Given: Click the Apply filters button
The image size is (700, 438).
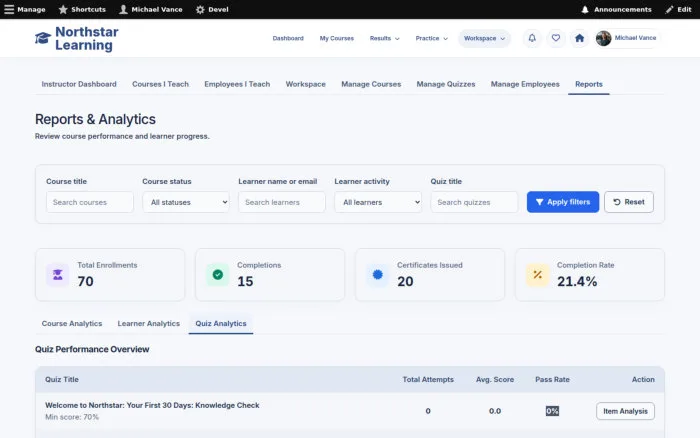Looking at the screenshot, I should point(562,202).
